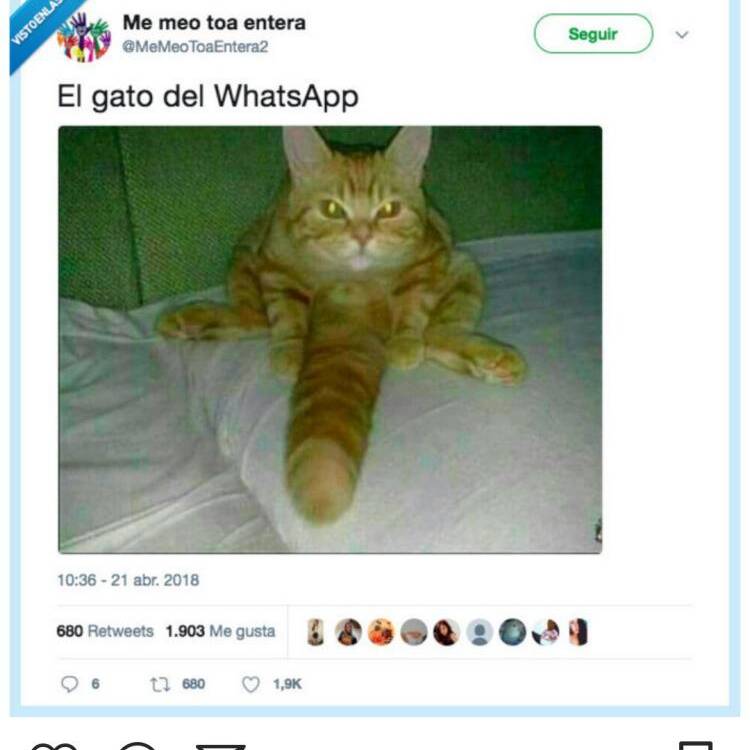
Task: Open the @MeMeoToaEntera2 handle link
Action: 195,47
